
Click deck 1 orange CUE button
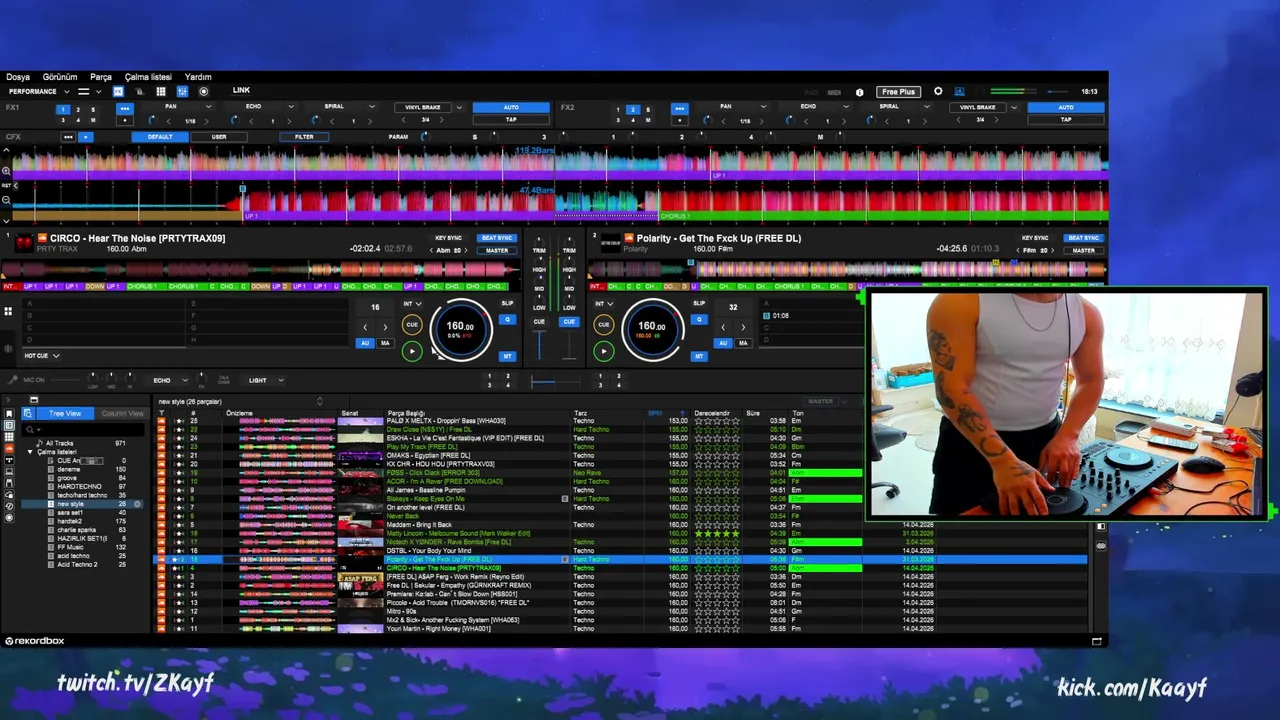coord(412,324)
